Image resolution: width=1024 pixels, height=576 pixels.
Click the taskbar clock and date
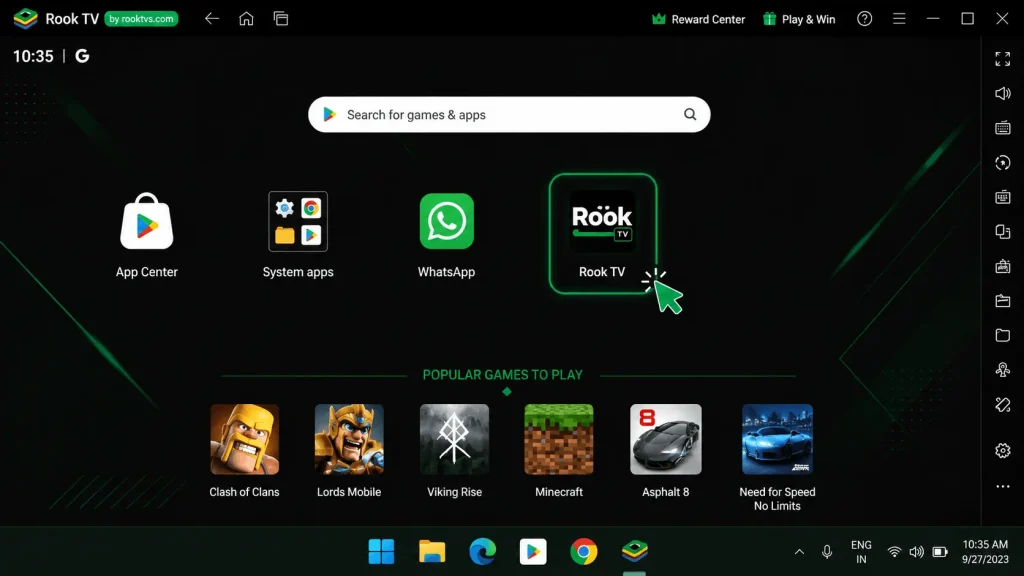click(985, 552)
